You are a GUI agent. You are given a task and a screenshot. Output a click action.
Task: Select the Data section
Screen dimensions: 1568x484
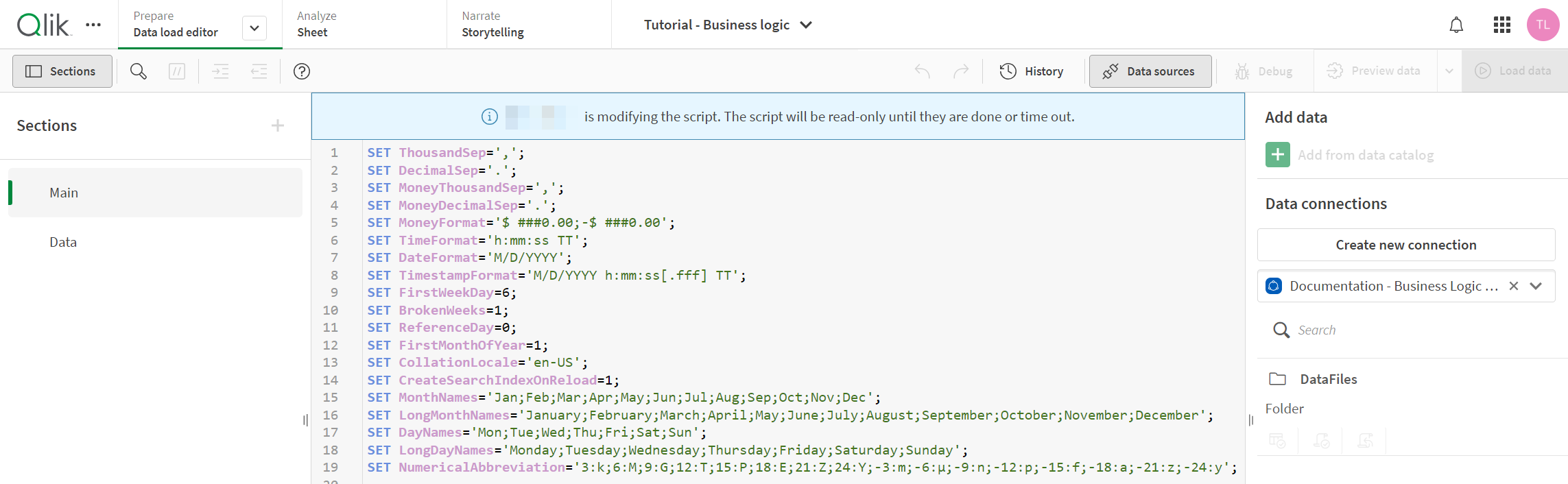click(155, 242)
